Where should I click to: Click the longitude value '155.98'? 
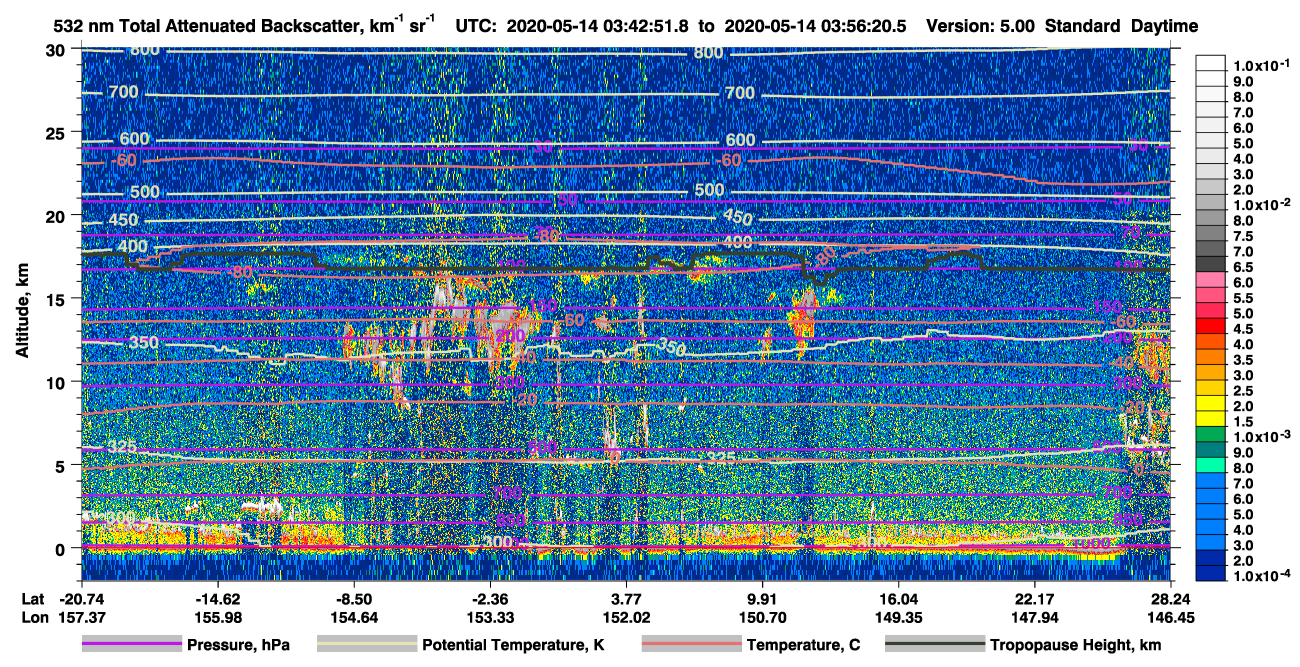[217, 618]
